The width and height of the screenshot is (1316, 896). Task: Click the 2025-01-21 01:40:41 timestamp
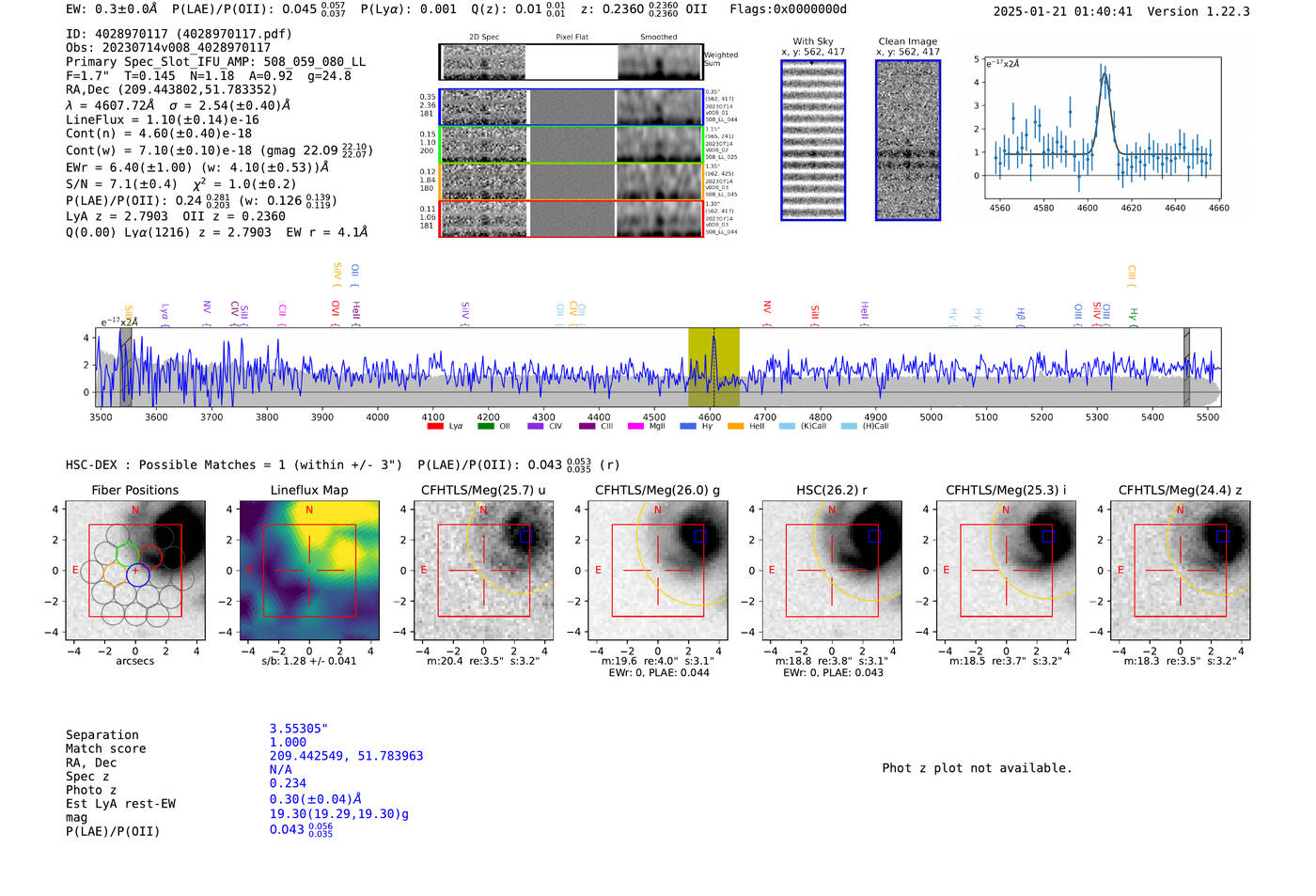tap(1063, 11)
